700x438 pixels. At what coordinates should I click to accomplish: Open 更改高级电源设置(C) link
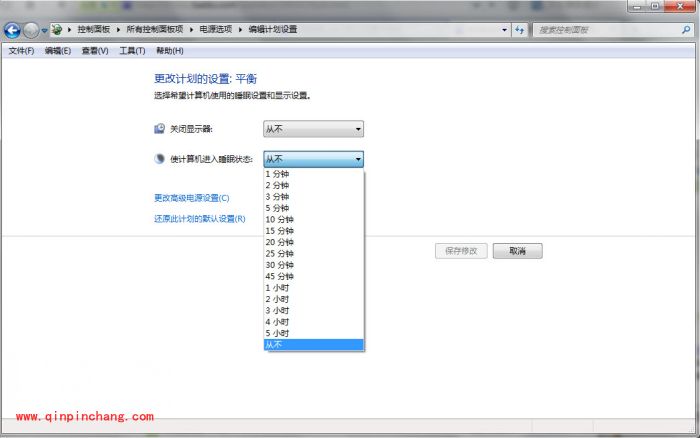click(x=192, y=198)
